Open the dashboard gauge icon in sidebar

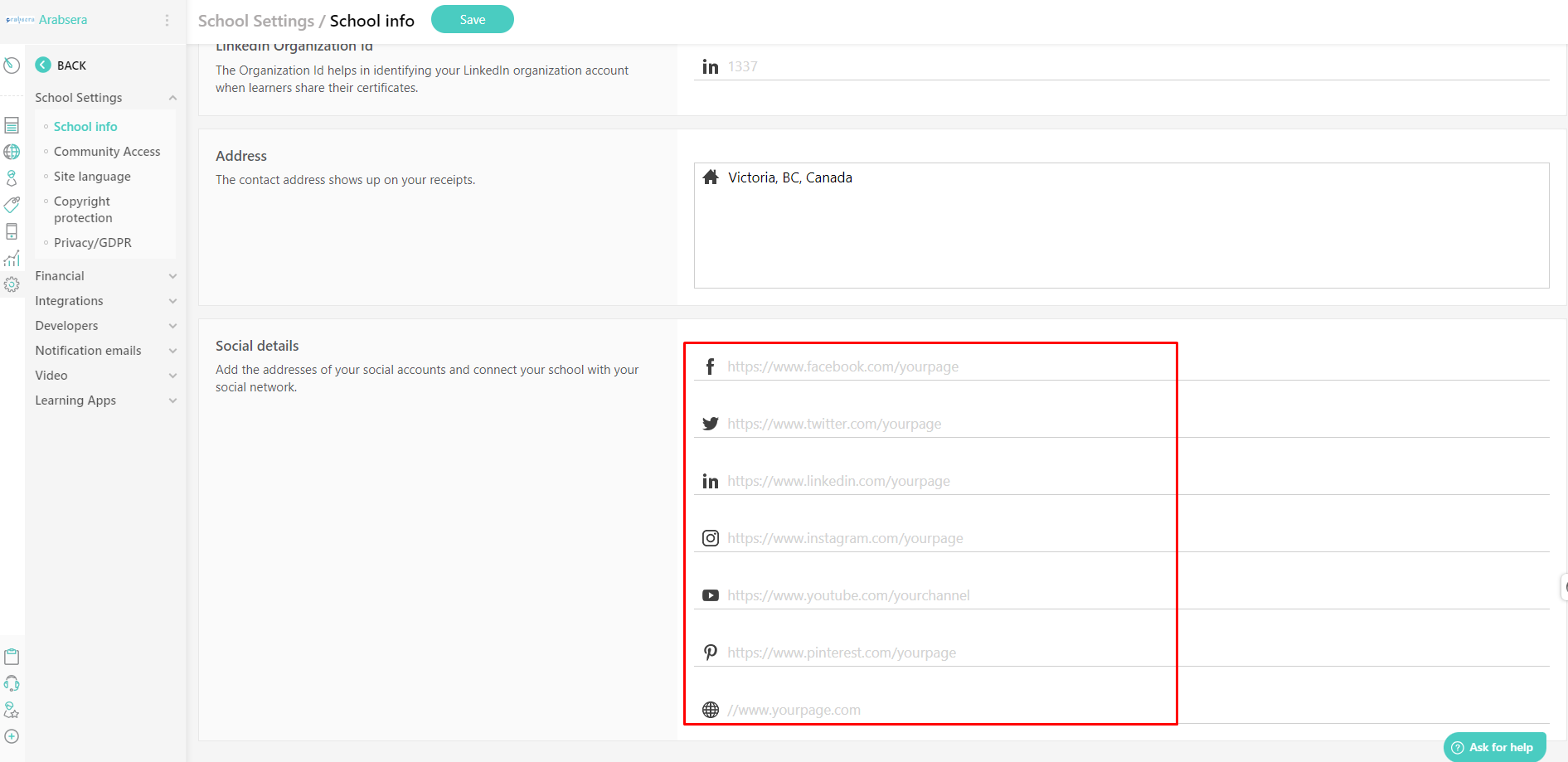12,66
